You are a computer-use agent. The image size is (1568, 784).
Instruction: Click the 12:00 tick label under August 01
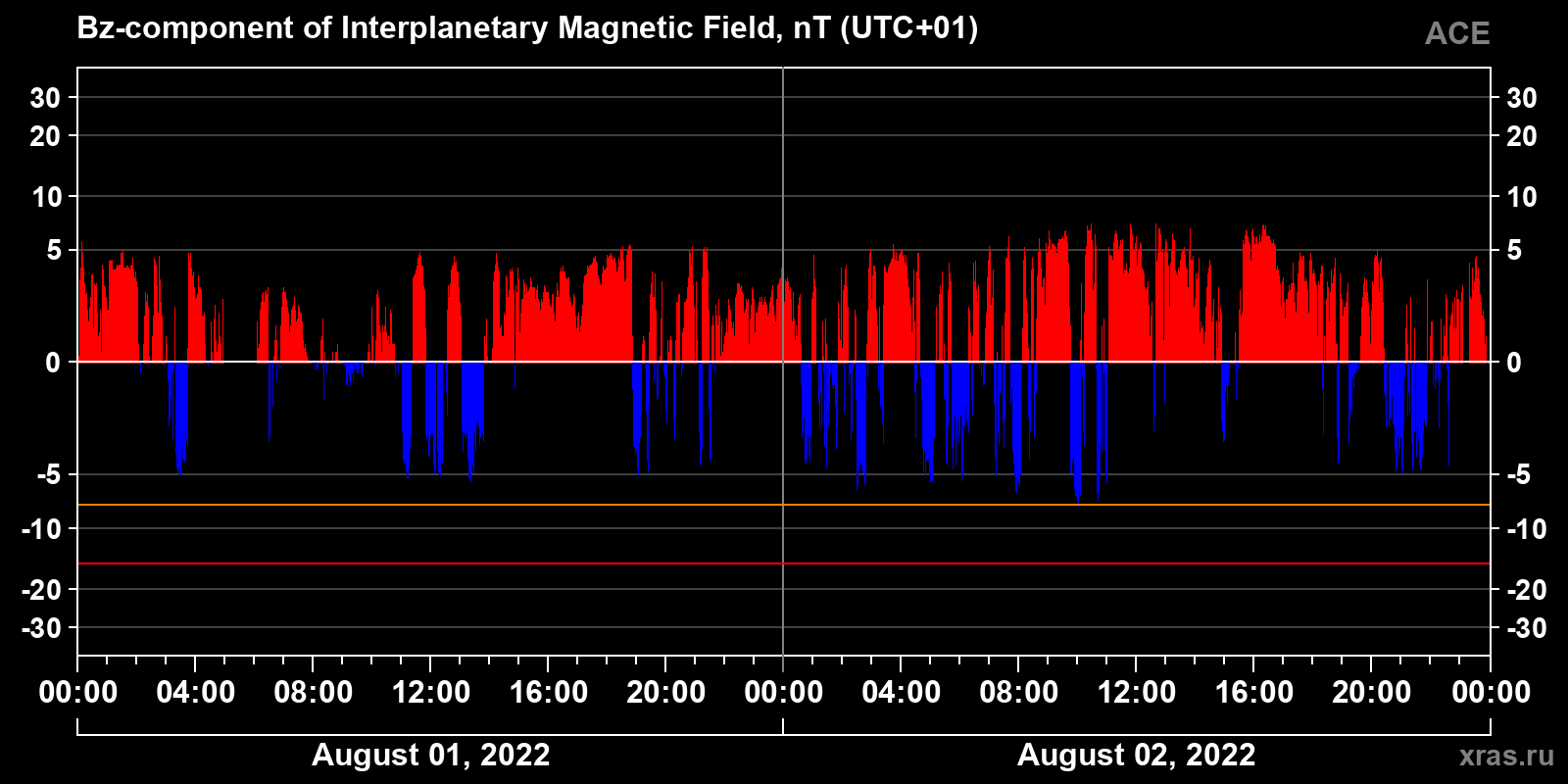coord(431,693)
